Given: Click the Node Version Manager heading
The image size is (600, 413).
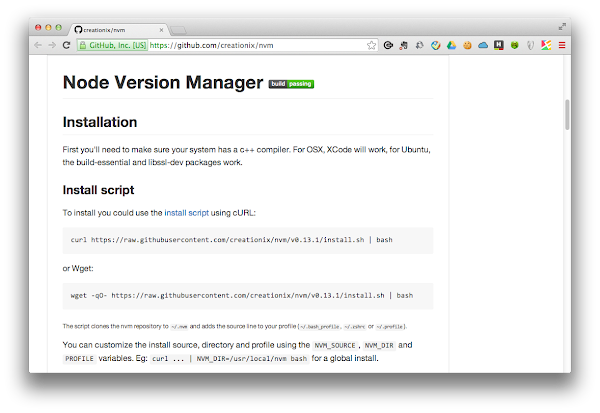Looking at the screenshot, I should pyautogui.click(x=163, y=82).
